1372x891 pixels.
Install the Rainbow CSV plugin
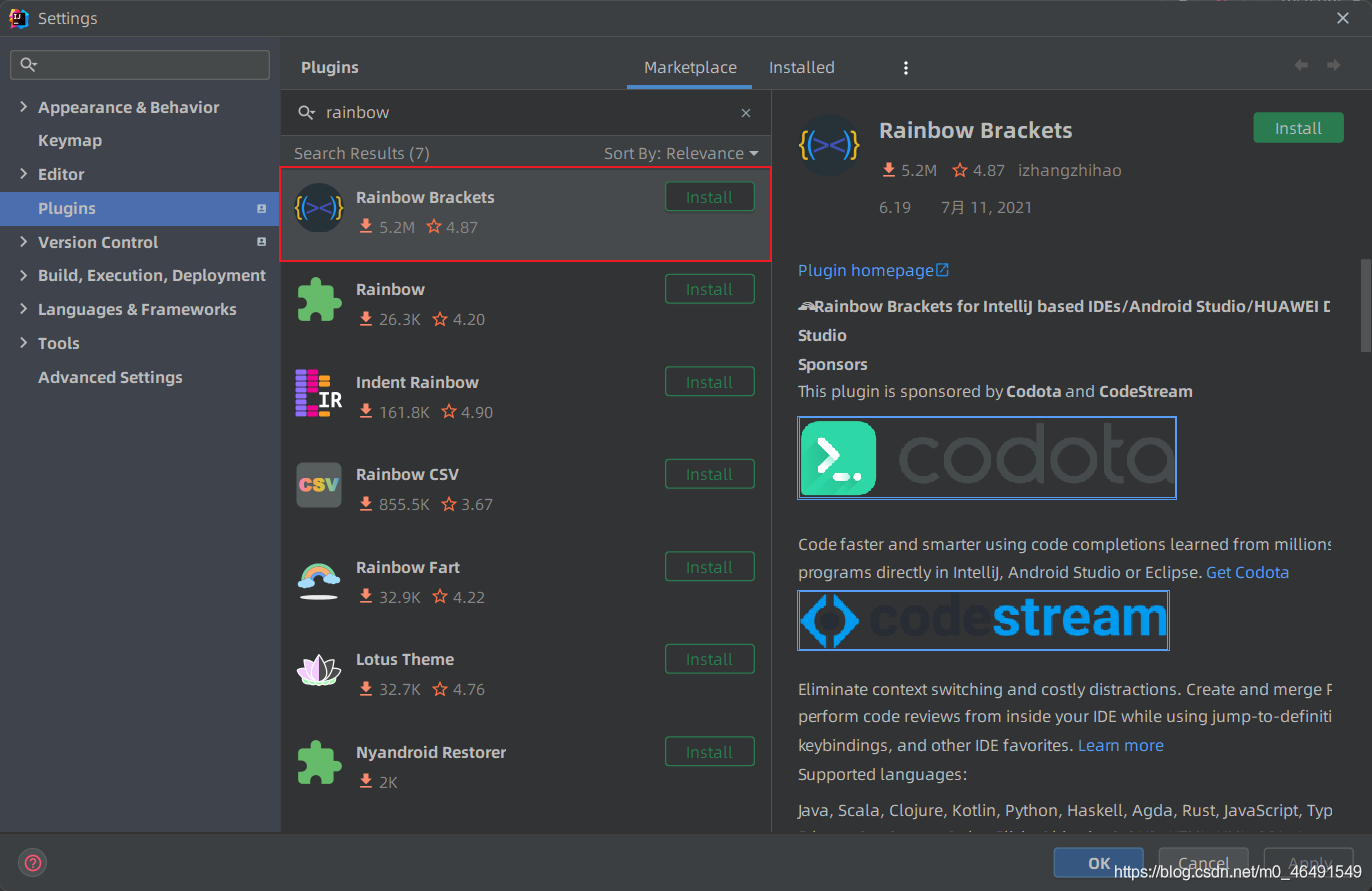coord(709,474)
